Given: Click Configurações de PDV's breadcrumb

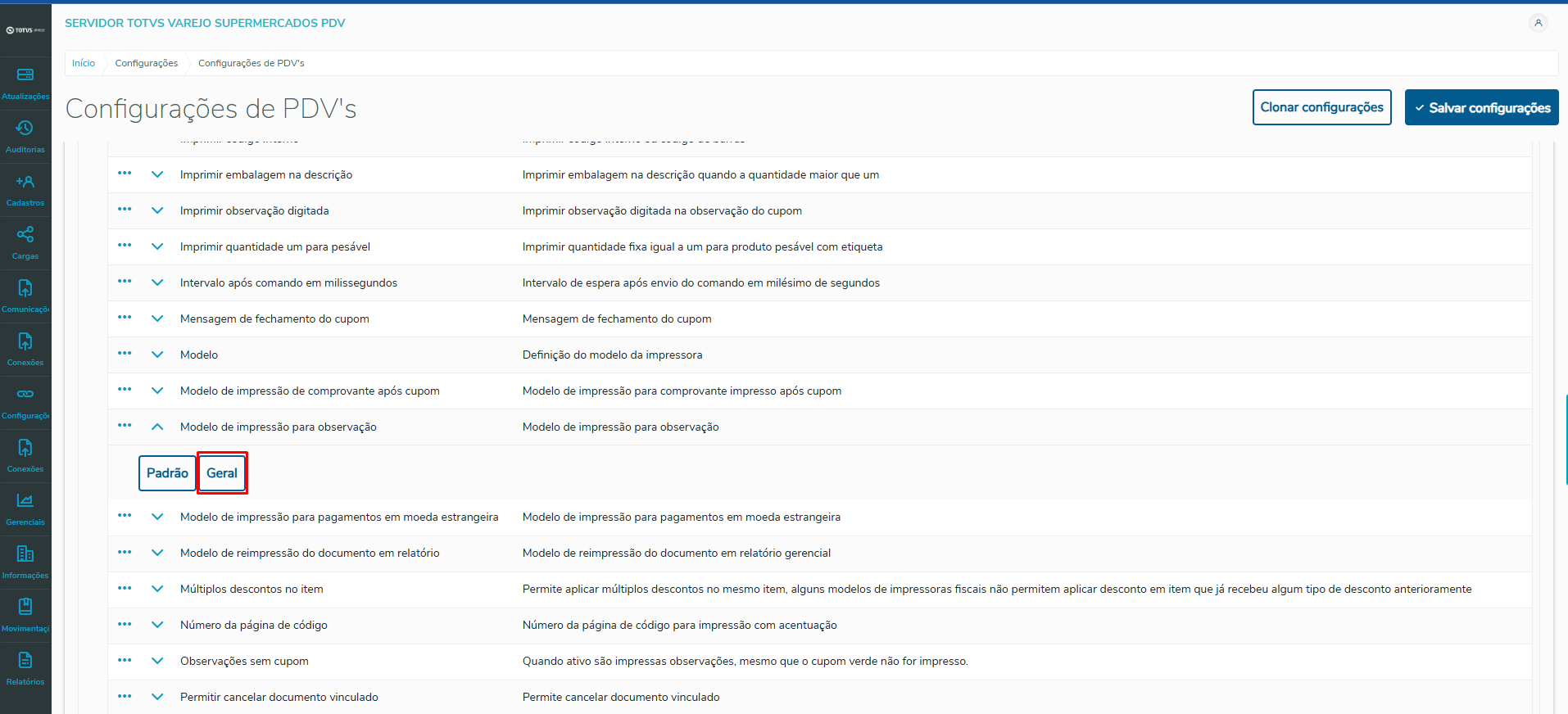Looking at the screenshot, I should click(x=252, y=63).
